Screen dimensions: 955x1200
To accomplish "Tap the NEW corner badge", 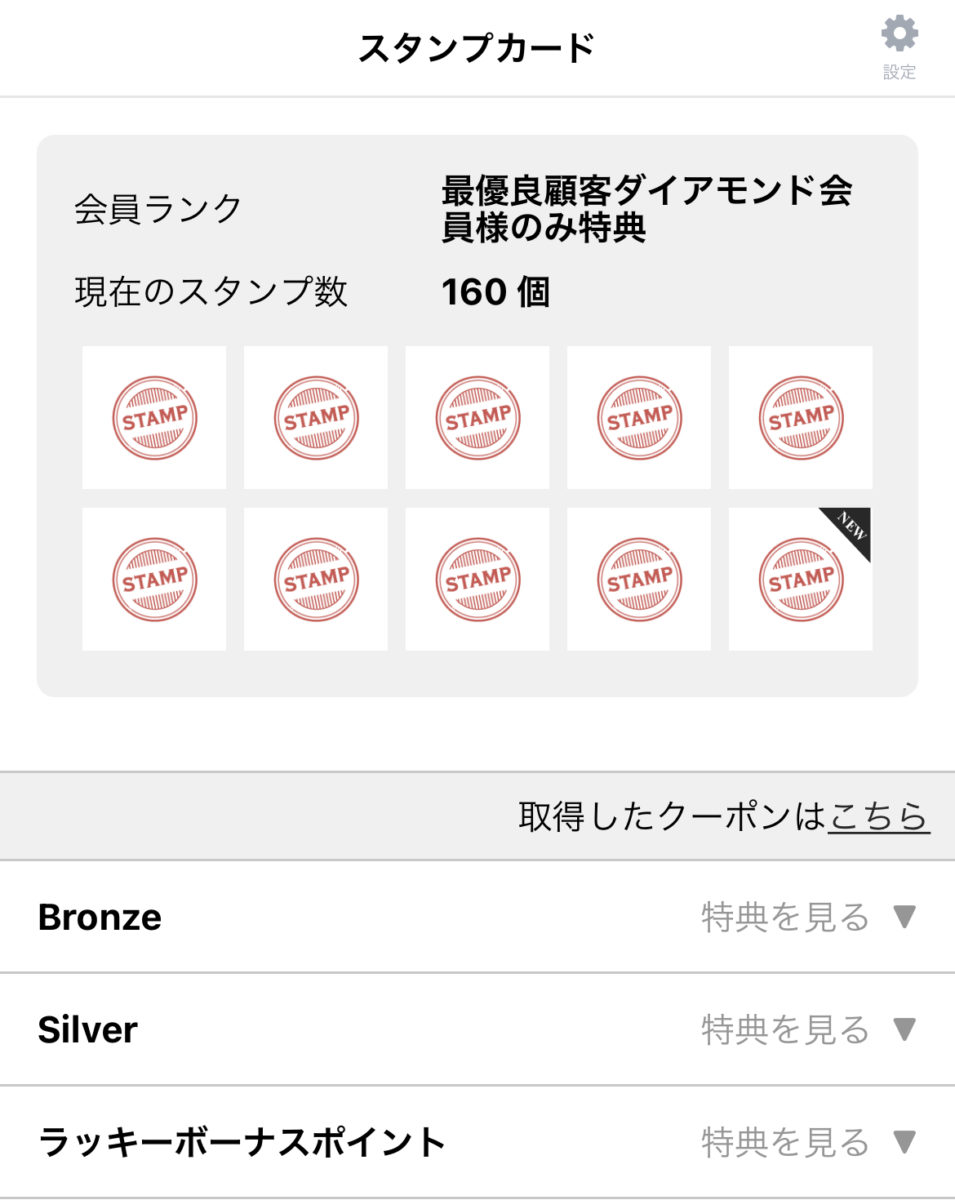I will pos(852,527).
